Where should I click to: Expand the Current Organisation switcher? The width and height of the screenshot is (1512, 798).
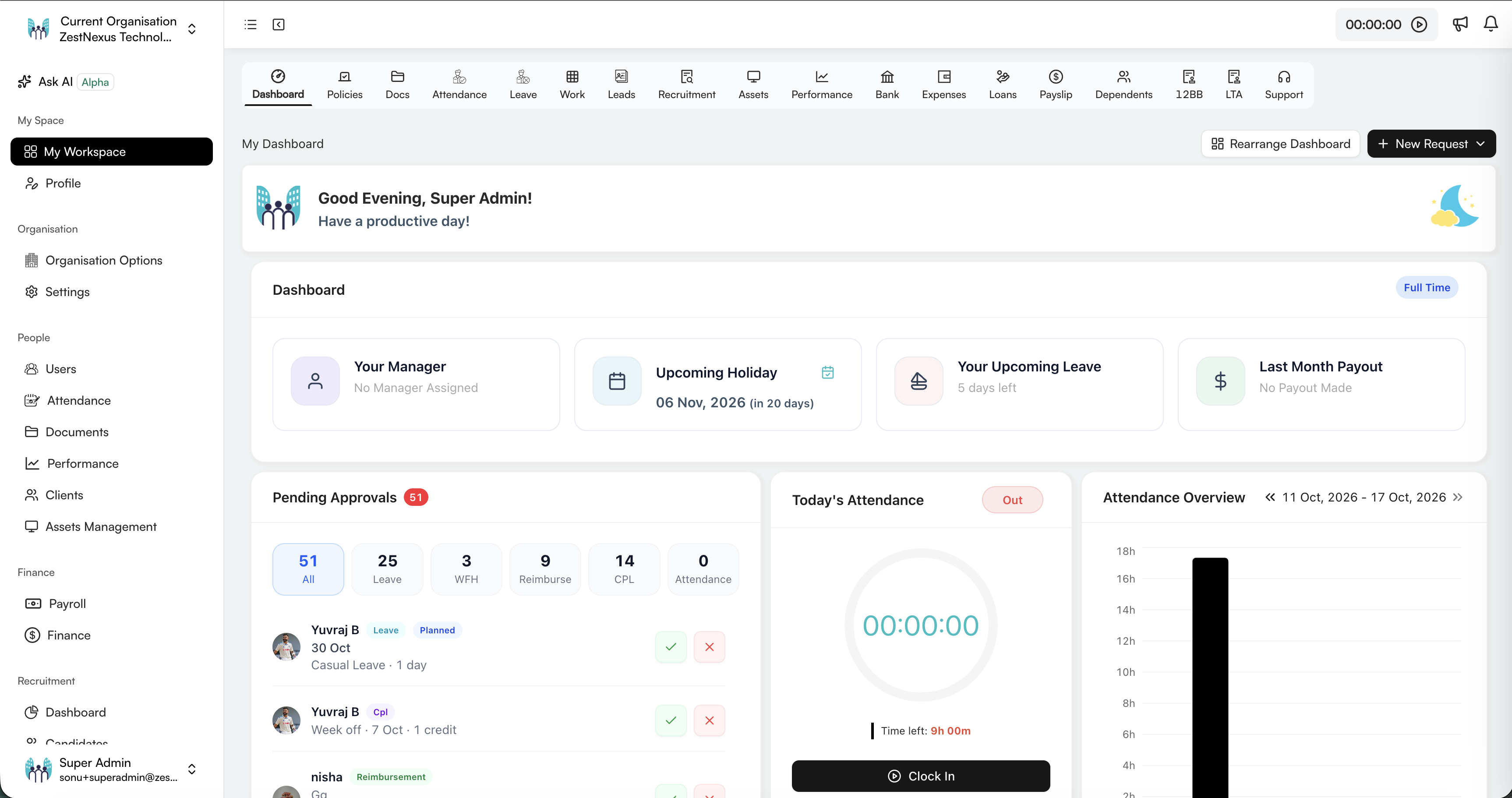click(192, 29)
